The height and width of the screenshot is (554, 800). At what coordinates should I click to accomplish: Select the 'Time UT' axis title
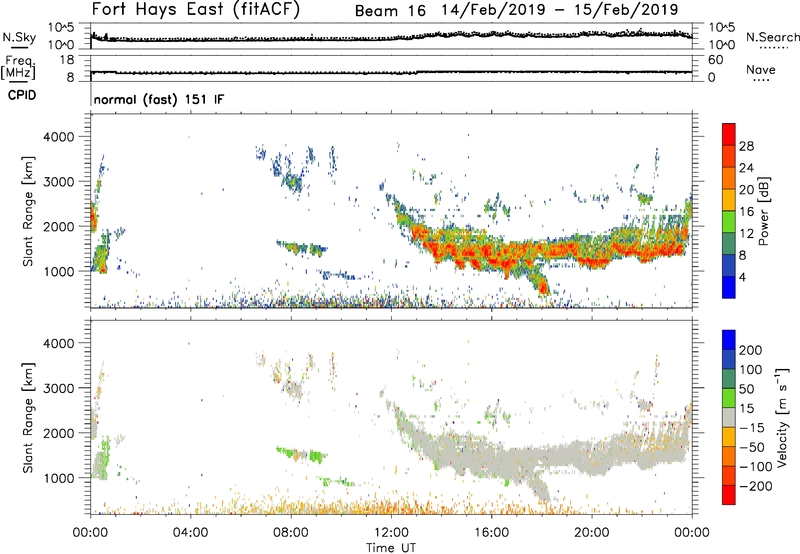[x=391, y=548]
